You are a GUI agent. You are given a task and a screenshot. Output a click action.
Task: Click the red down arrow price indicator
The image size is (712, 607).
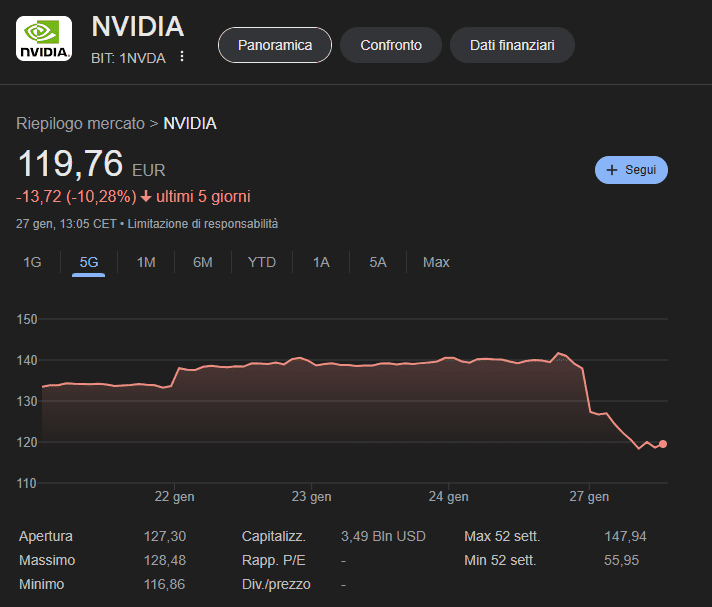point(145,196)
